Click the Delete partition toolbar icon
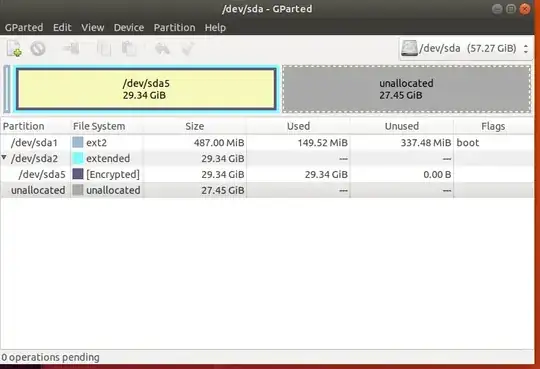This screenshot has height=369, width=540. [x=38, y=49]
